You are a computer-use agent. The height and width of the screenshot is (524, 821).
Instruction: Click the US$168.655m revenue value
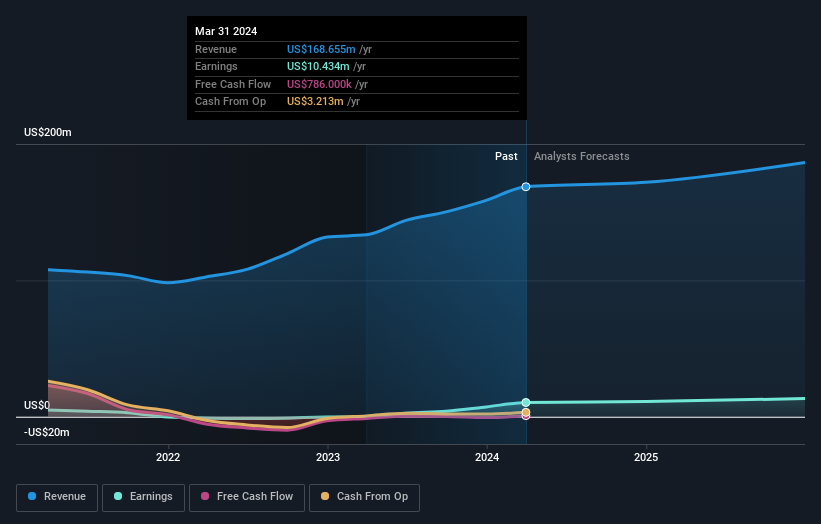(x=321, y=49)
